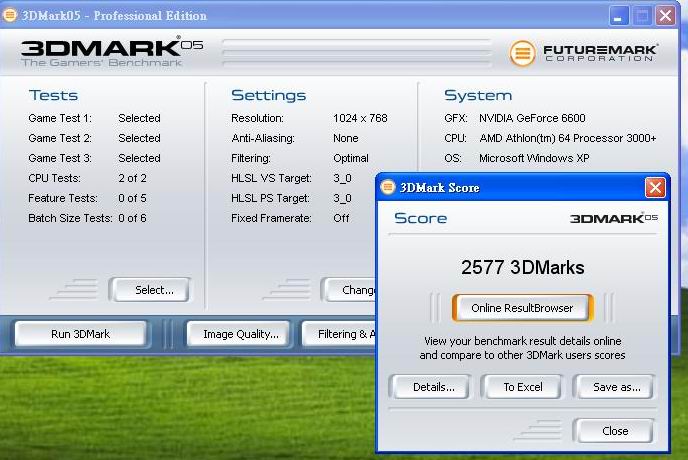Click the Filtering value Optimal
Viewport: 688px width, 460px height.
351,158
